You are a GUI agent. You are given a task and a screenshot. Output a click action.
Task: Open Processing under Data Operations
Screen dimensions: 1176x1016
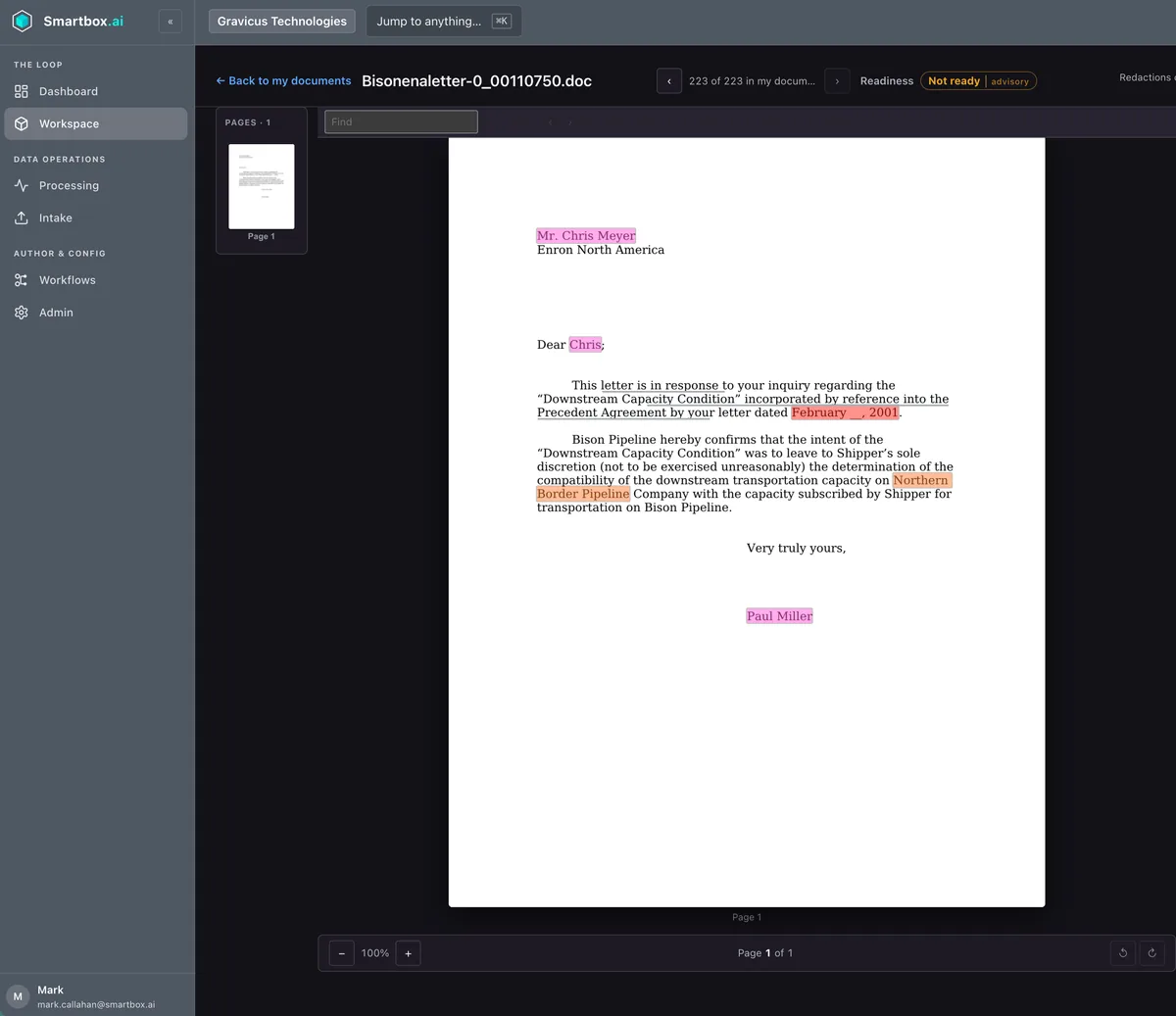coord(96,185)
